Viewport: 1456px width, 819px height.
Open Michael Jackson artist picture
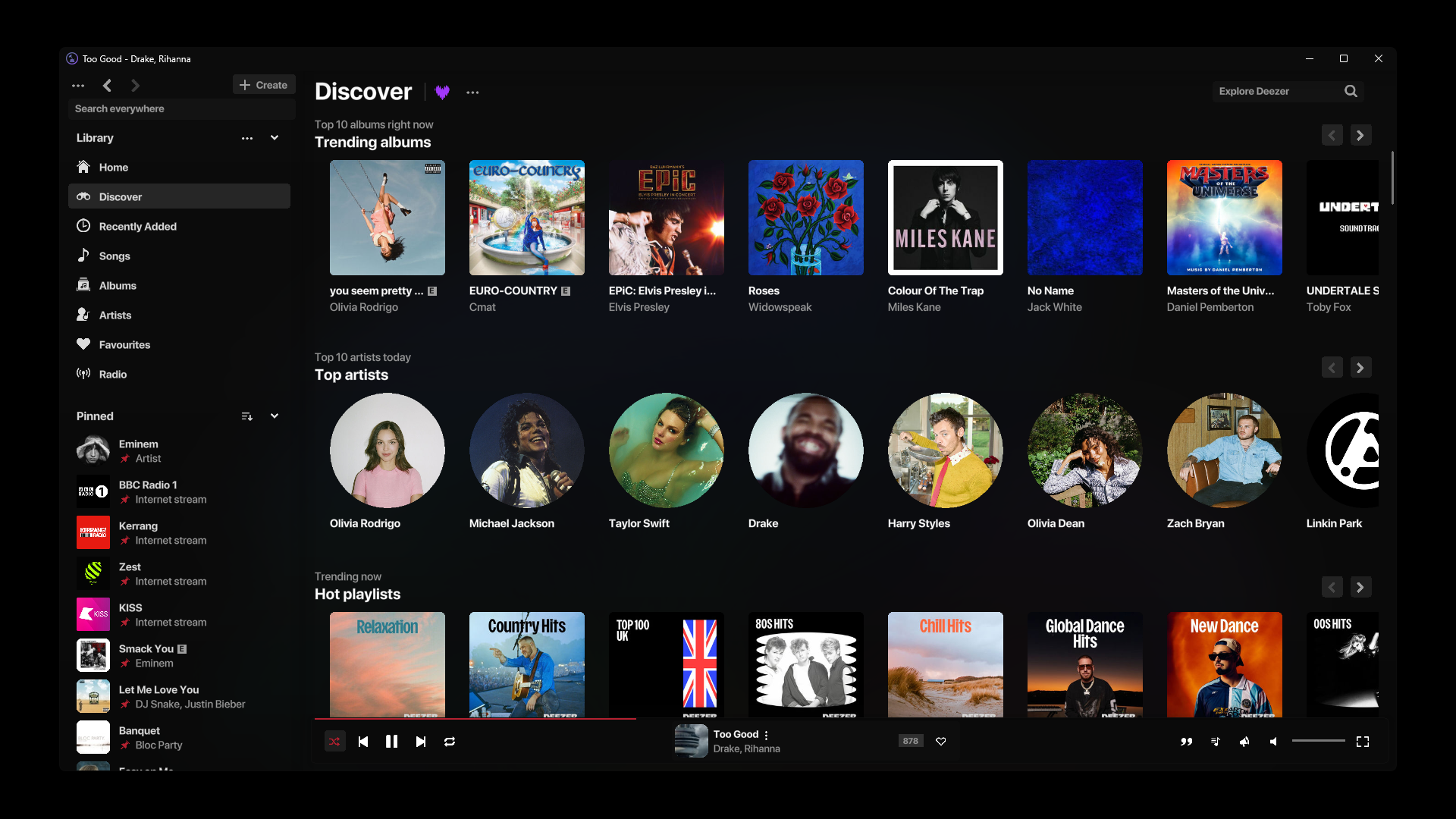pyautogui.click(x=527, y=450)
